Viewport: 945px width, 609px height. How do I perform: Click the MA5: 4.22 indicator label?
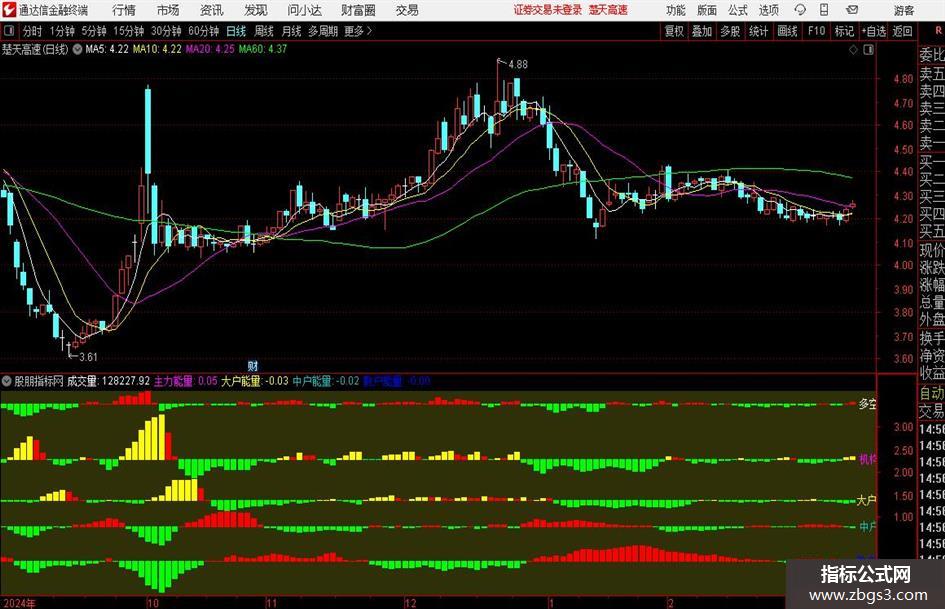point(107,49)
